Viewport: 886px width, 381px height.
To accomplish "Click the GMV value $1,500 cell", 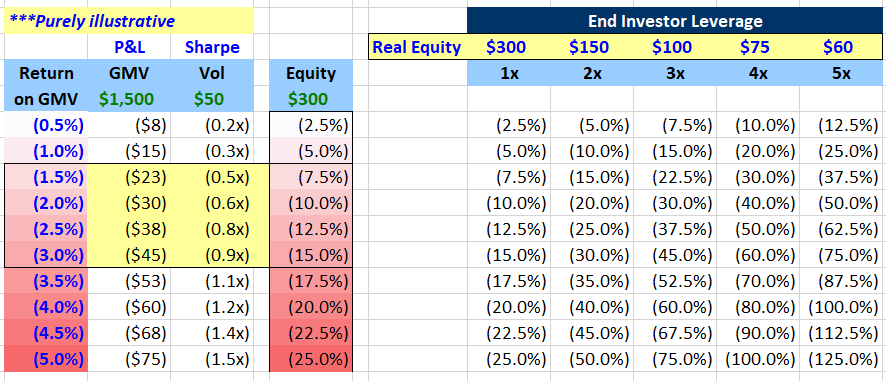I will [x=129, y=99].
